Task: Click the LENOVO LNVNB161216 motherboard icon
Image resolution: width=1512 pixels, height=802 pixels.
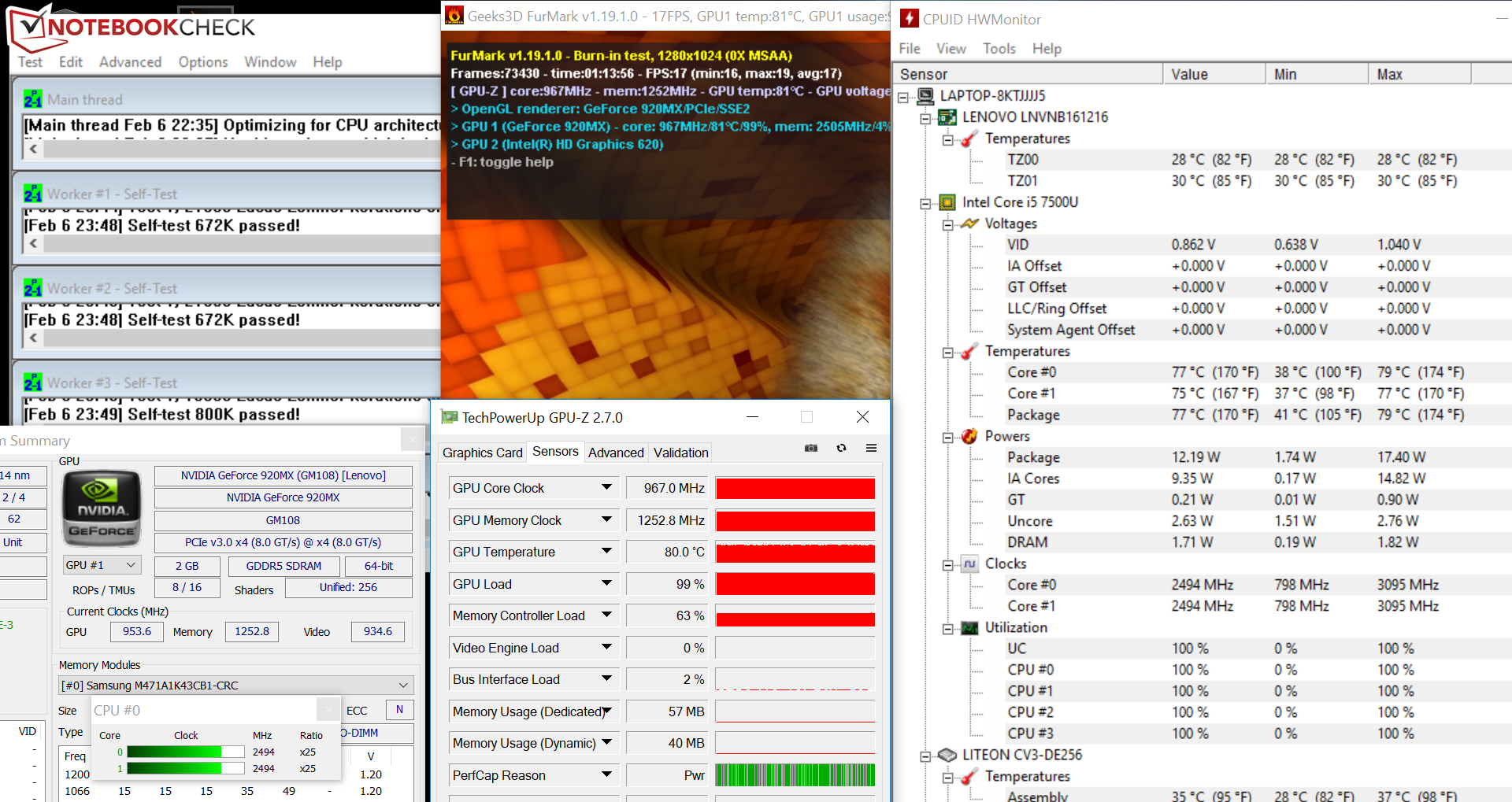Action: (x=948, y=117)
